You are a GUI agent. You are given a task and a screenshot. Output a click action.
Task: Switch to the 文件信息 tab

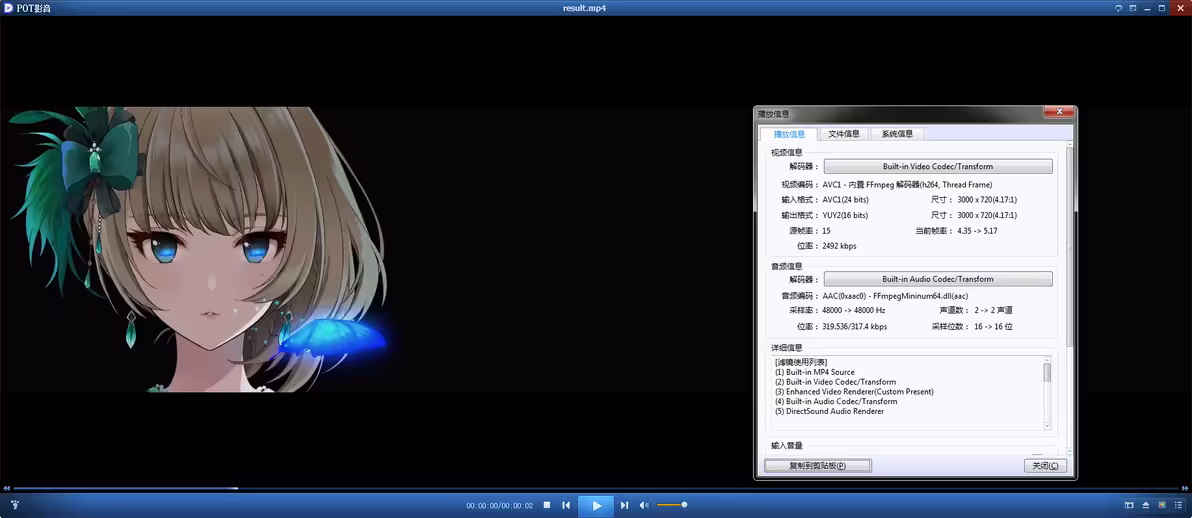point(844,134)
